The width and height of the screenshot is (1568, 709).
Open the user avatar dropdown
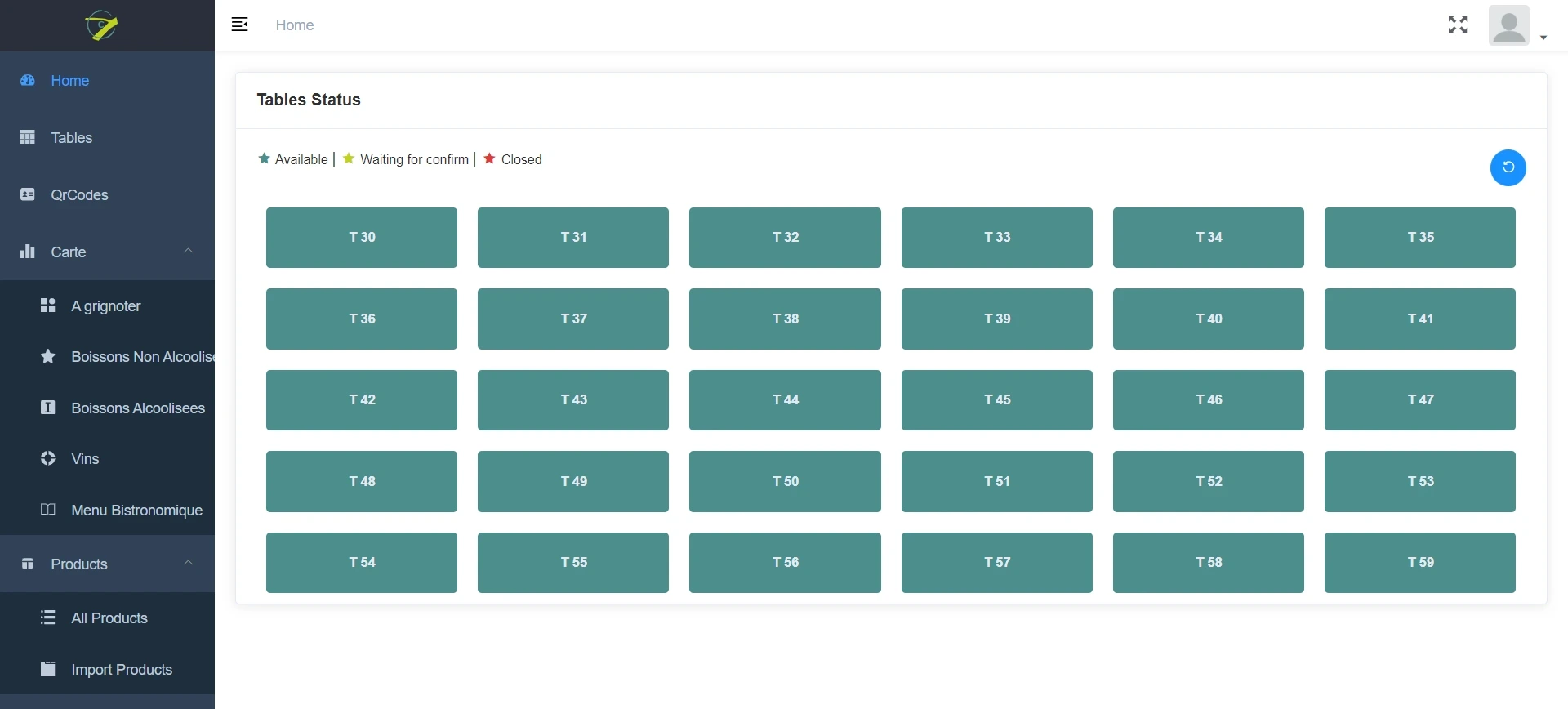pyautogui.click(x=1517, y=26)
